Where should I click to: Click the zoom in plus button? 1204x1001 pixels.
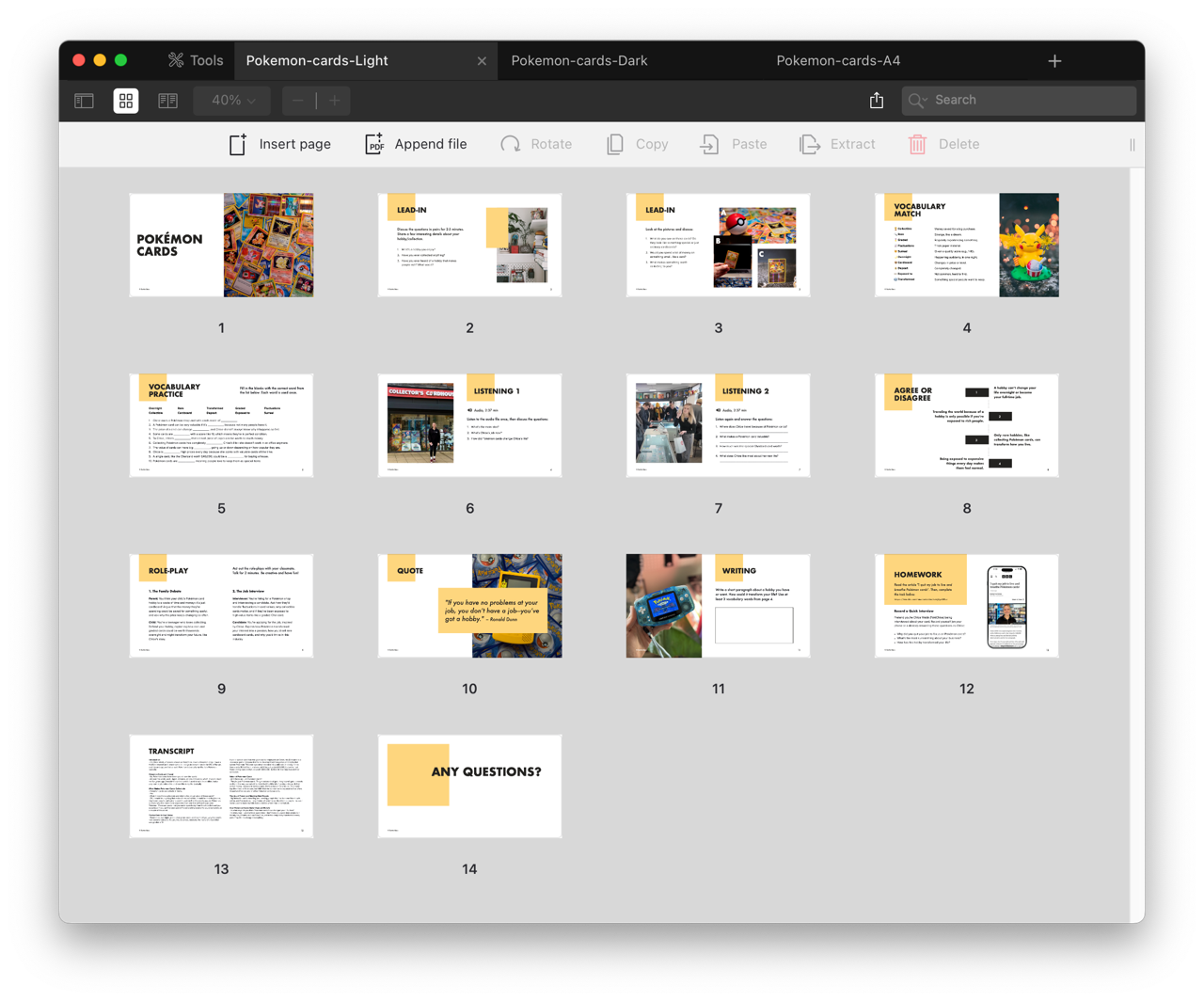tap(333, 101)
